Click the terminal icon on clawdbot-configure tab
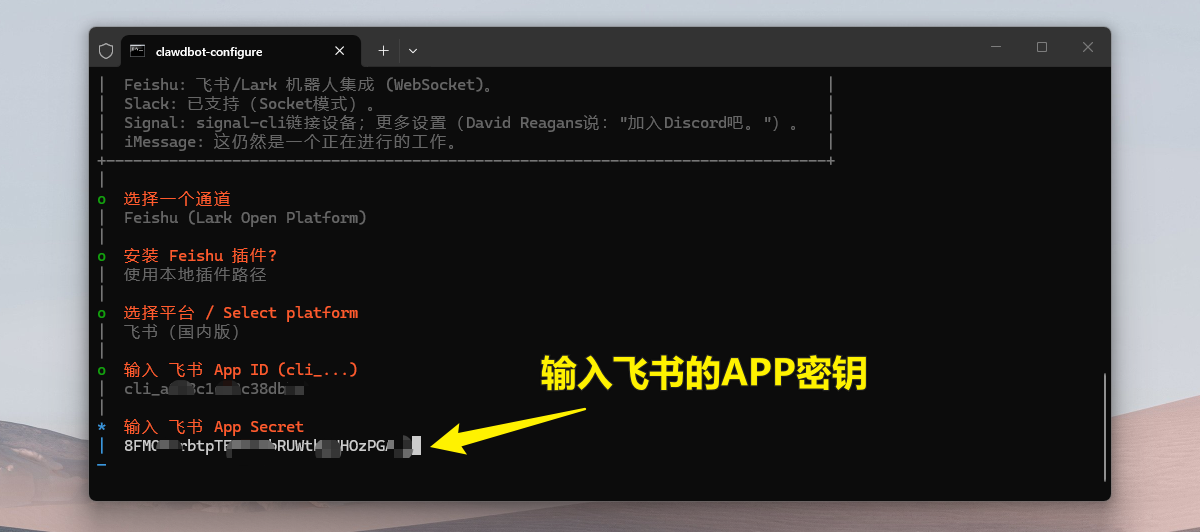 coord(137,50)
